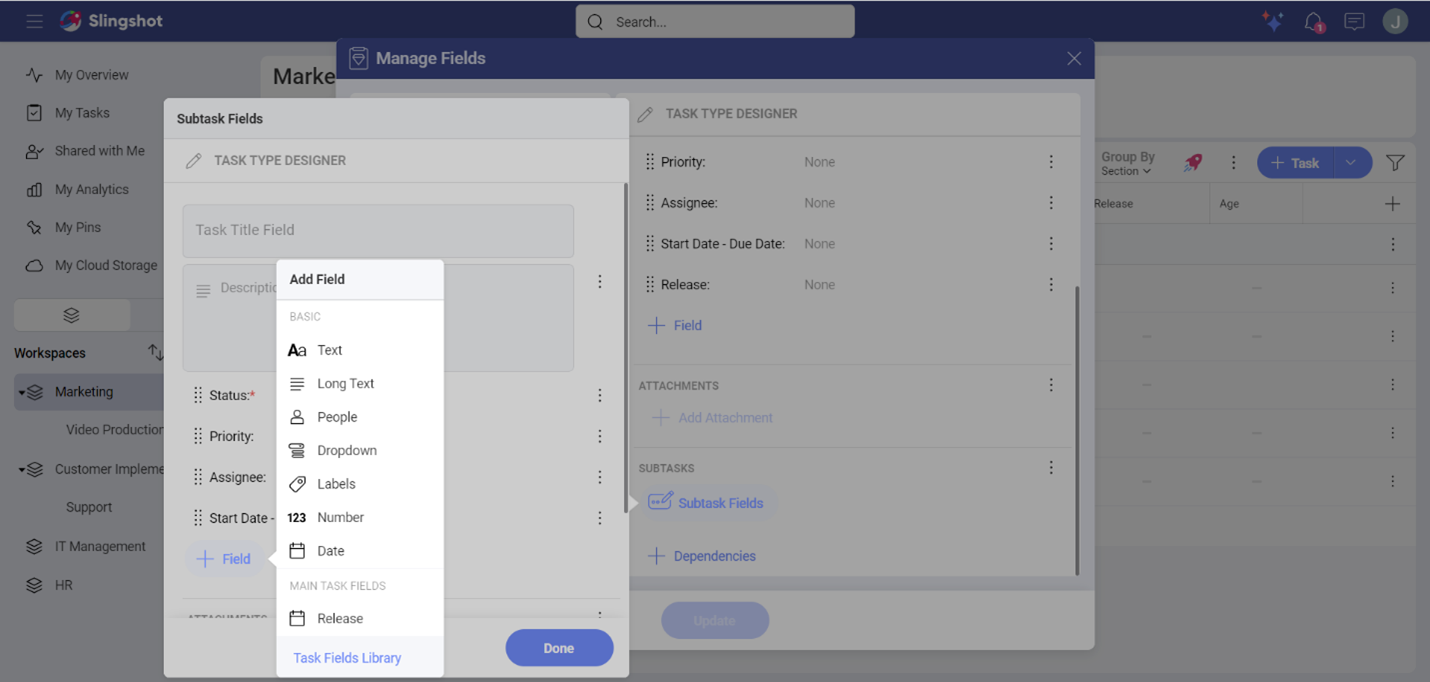
Task: Grab the subtask Status drag handle
Action: pos(198,396)
